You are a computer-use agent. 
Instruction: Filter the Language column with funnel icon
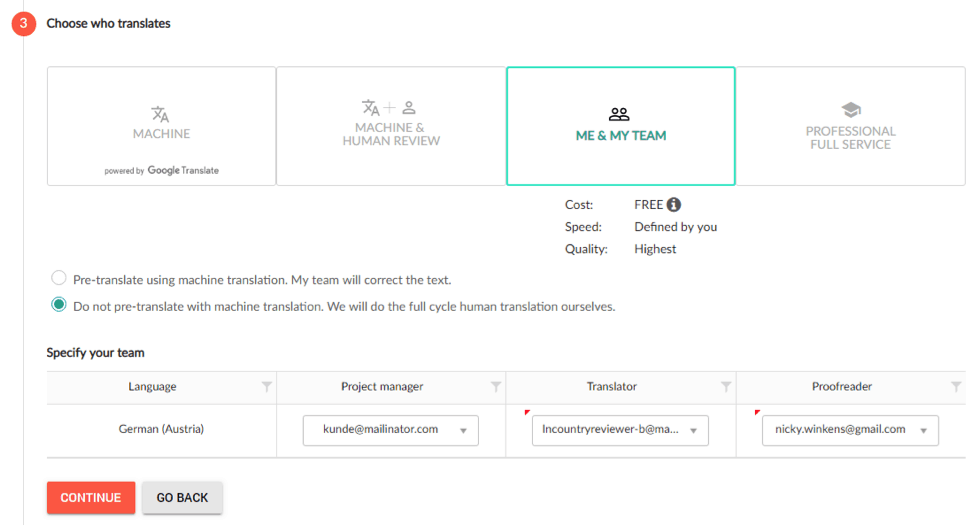pyautogui.click(x=267, y=387)
